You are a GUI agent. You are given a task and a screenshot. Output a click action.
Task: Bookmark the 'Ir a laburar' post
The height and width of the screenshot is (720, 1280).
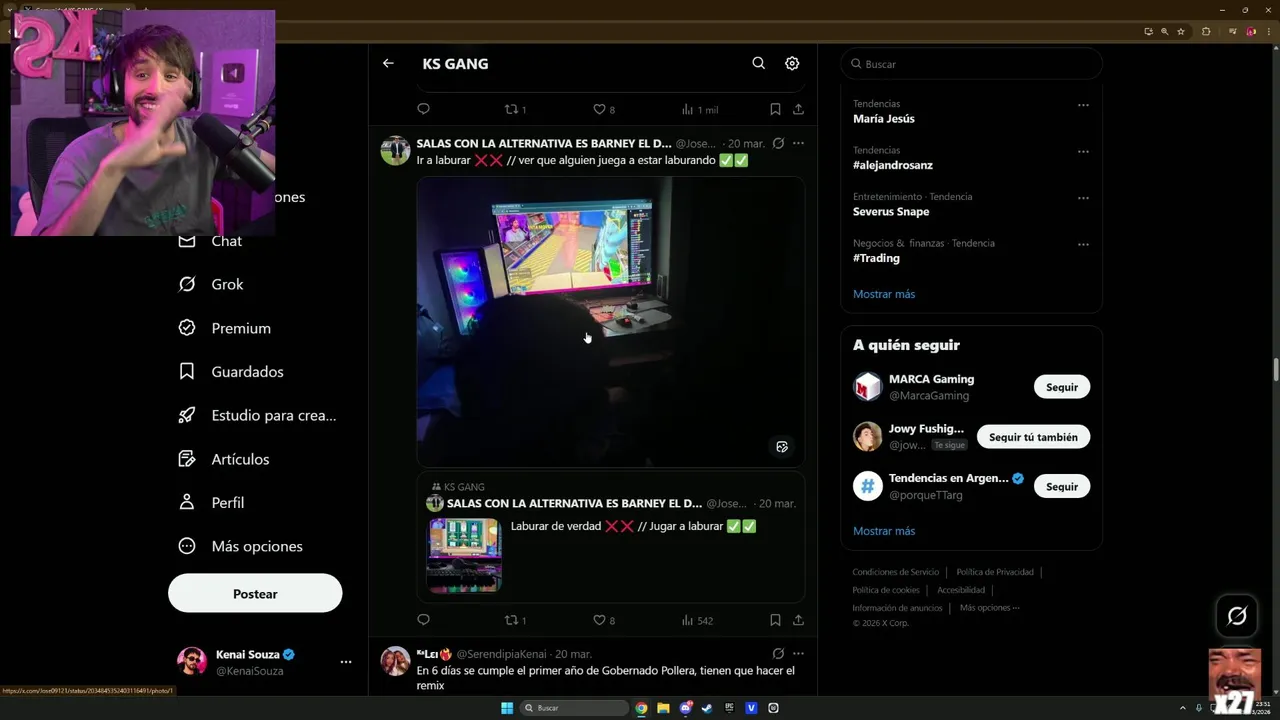point(775,620)
